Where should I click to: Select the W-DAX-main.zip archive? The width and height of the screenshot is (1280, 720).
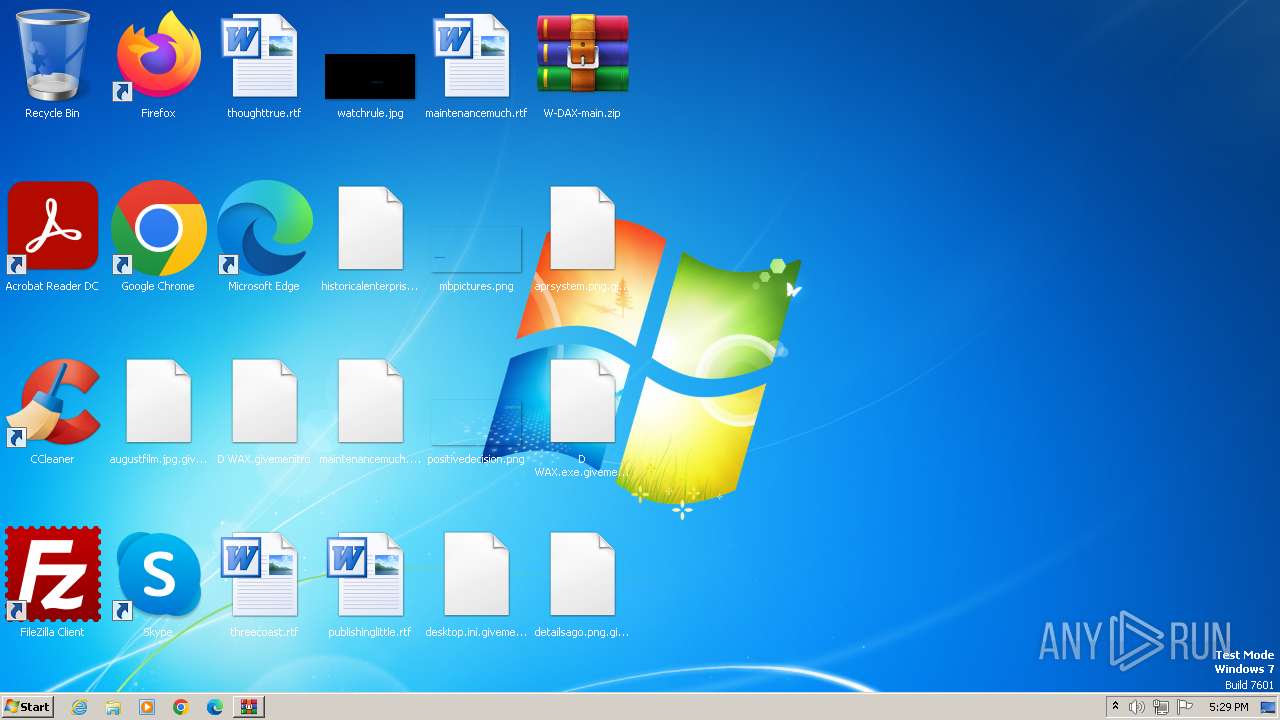coord(582,65)
